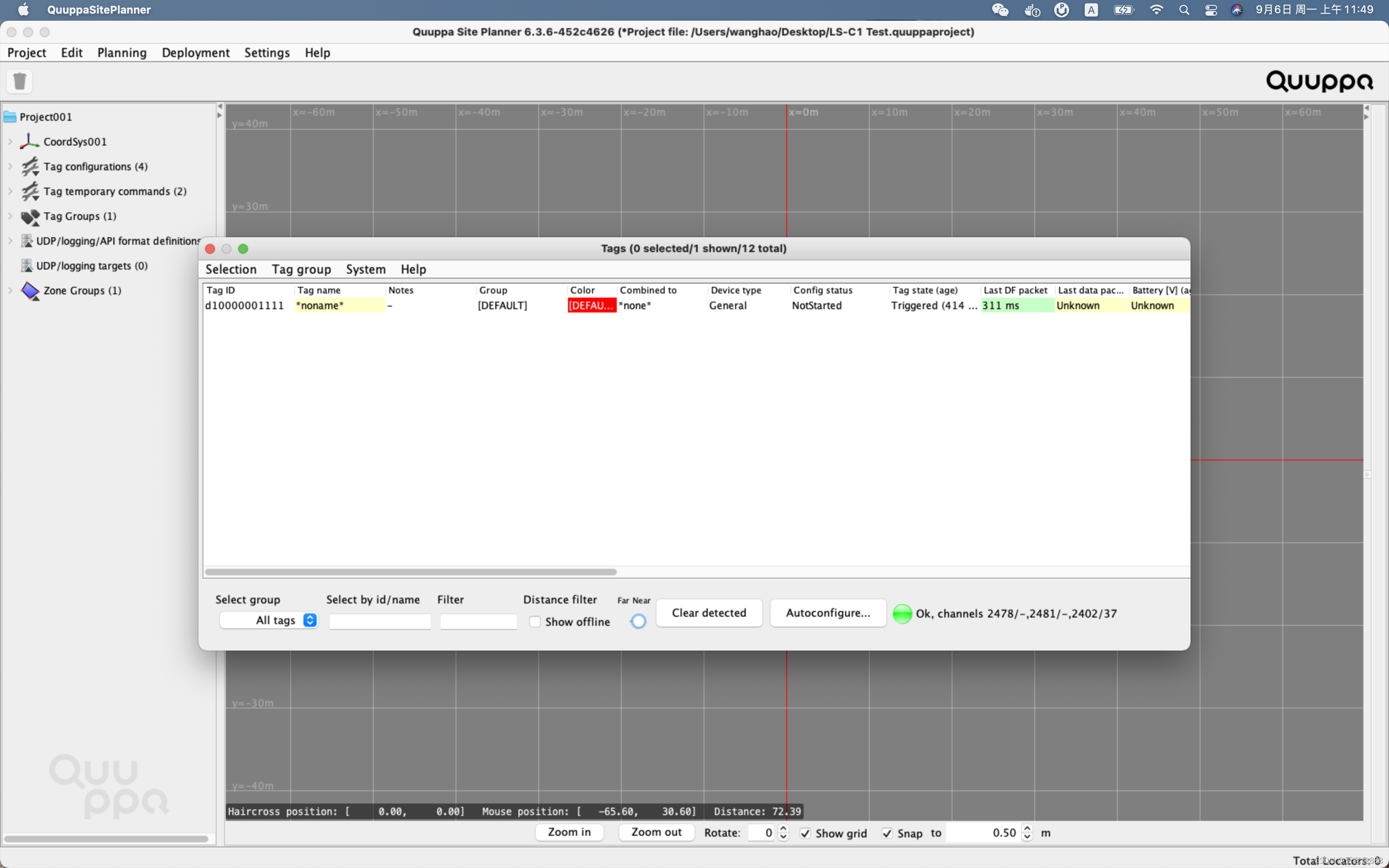Screen dimensions: 1389x868
Task: Click the Snap distance stepper arrows
Action: coord(1027,833)
